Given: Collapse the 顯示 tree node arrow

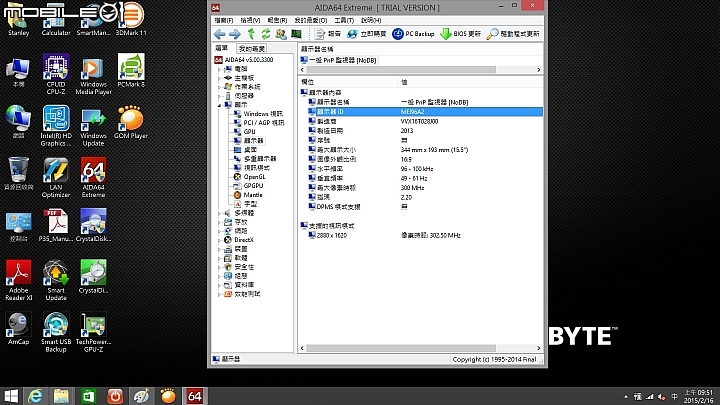Looking at the screenshot, I should 219,105.
